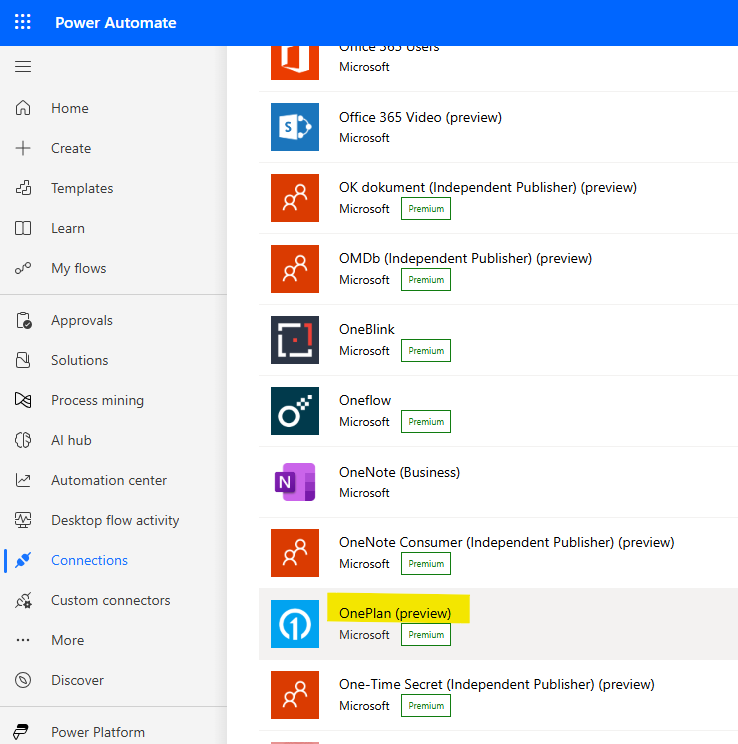Click the OneBlink connector icon
738x744 pixels.
tap(295, 340)
